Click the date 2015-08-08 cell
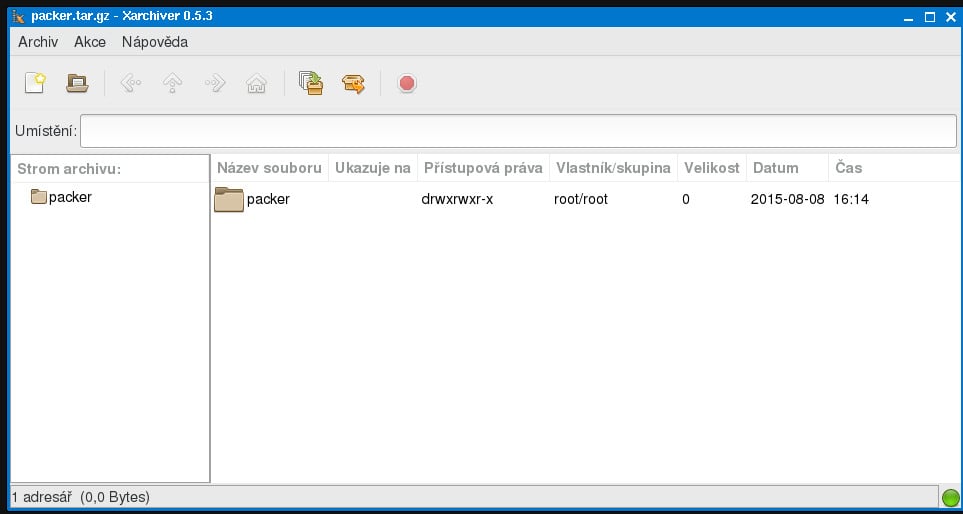963x514 pixels. 787,199
